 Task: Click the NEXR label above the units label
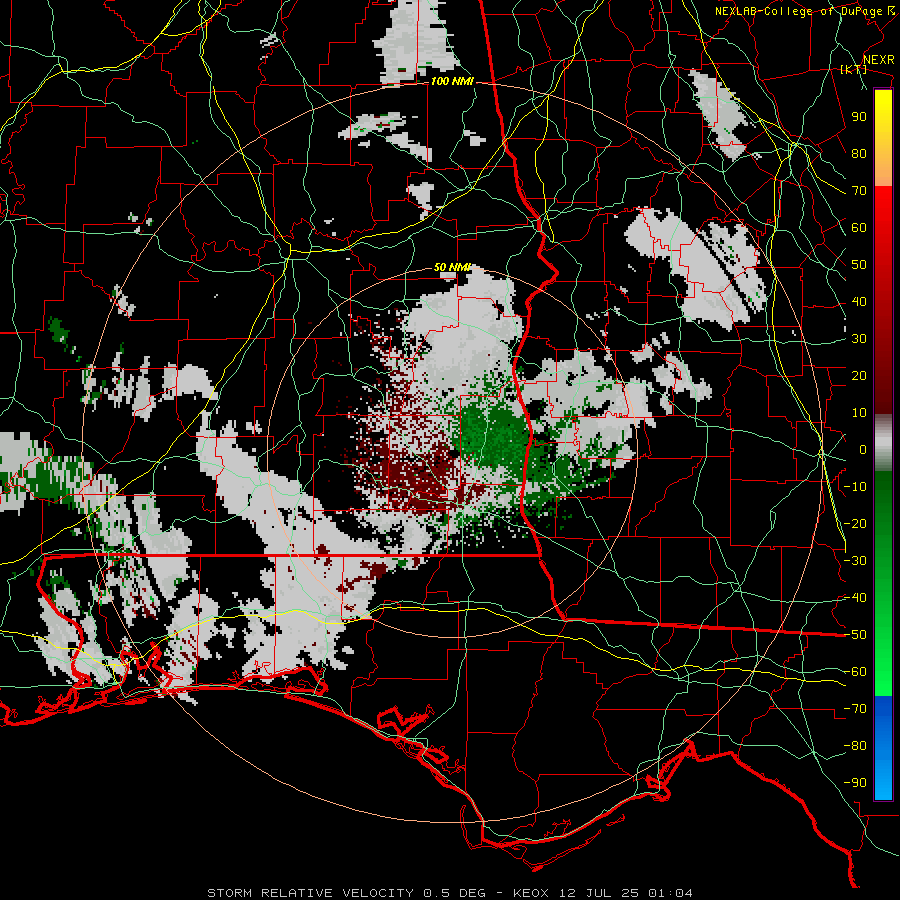point(879,60)
